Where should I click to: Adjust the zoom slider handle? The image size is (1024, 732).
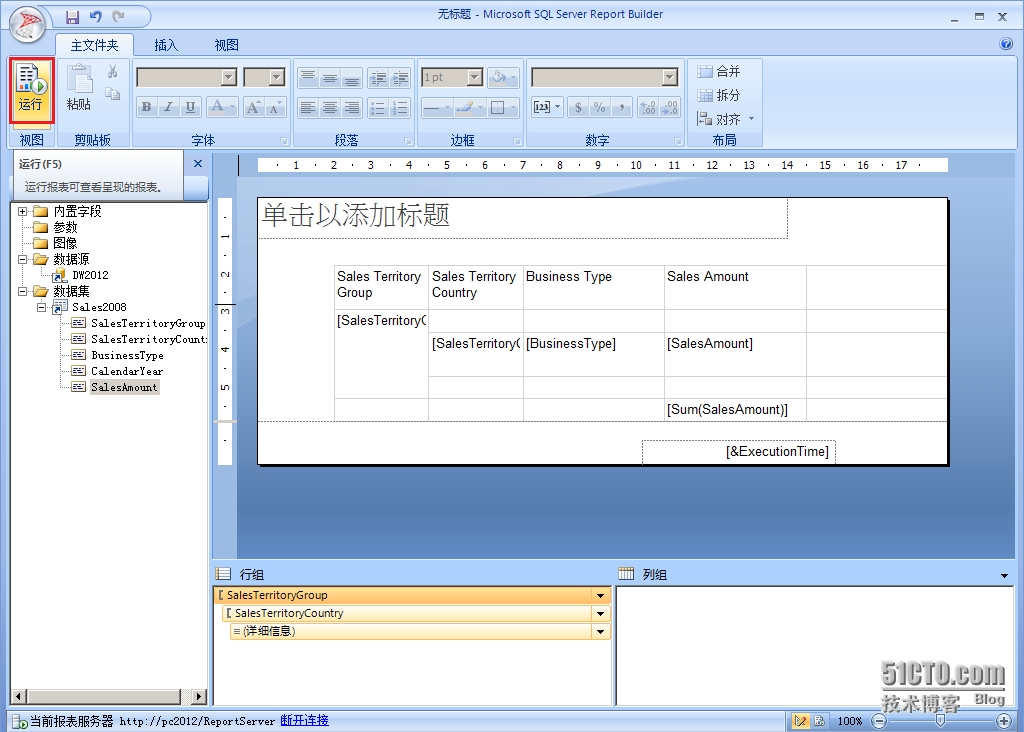(940, 720)
